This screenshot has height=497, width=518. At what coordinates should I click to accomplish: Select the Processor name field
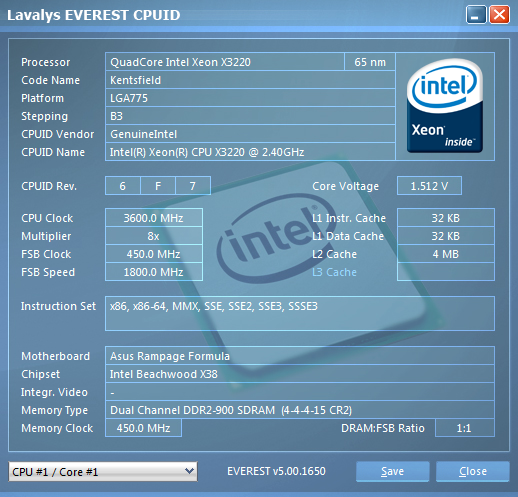(x=225, y=62)
